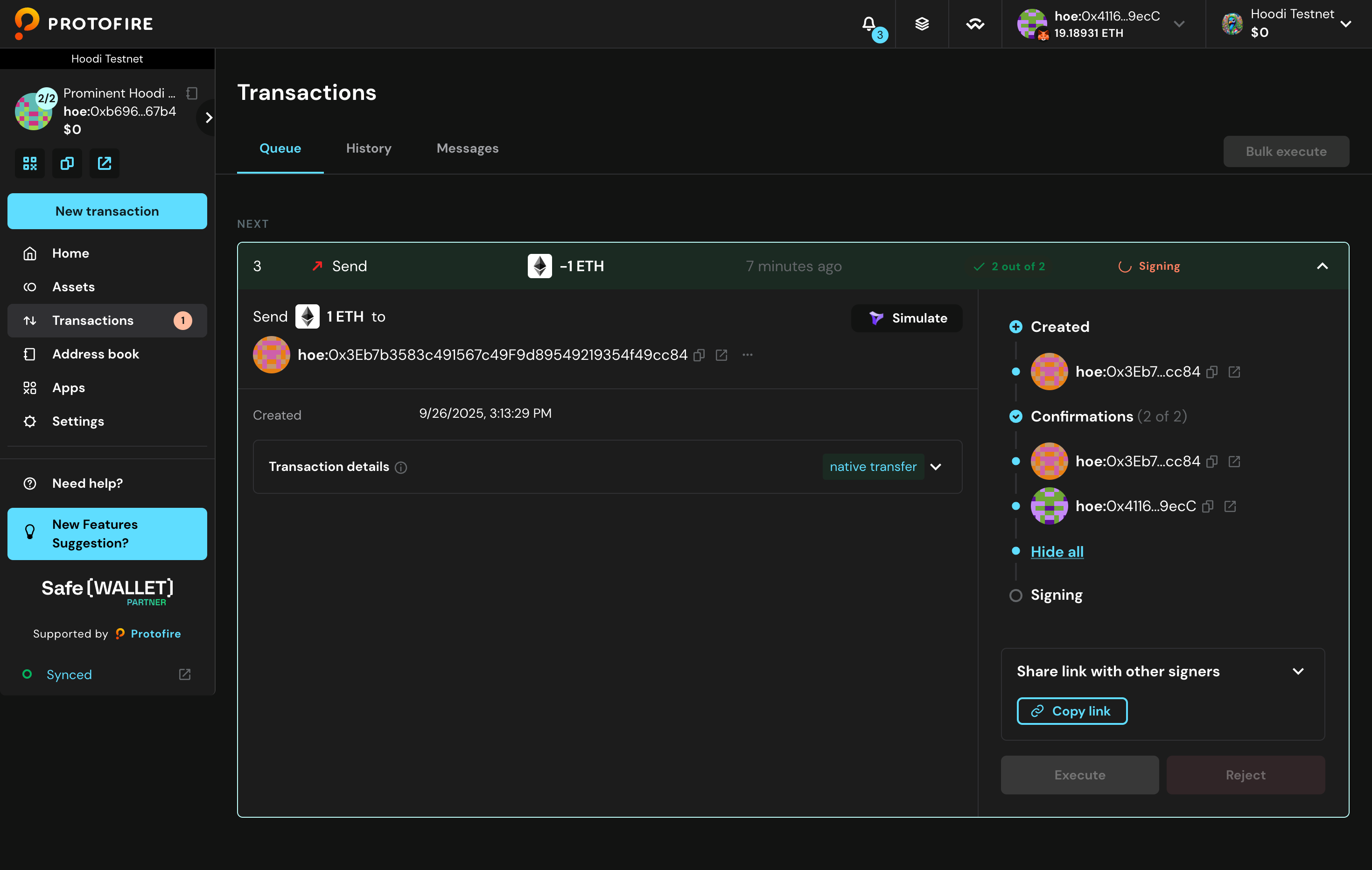Image resolution: width=1372 pixels, height=870 pixels.
Task: Open the Hoodi Testnet network dropdown
Action: click(1346, 24)
